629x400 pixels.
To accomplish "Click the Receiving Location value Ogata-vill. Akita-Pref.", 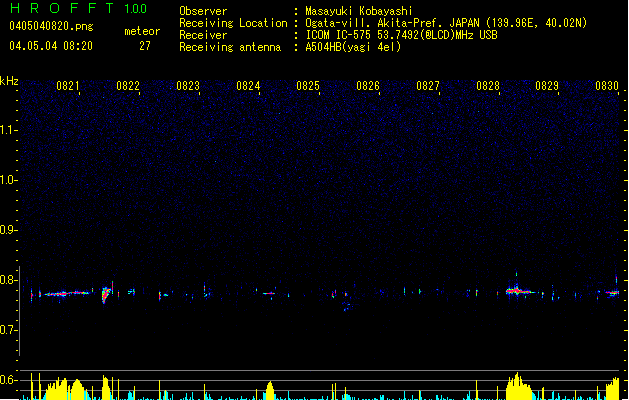I will (372, 23).
